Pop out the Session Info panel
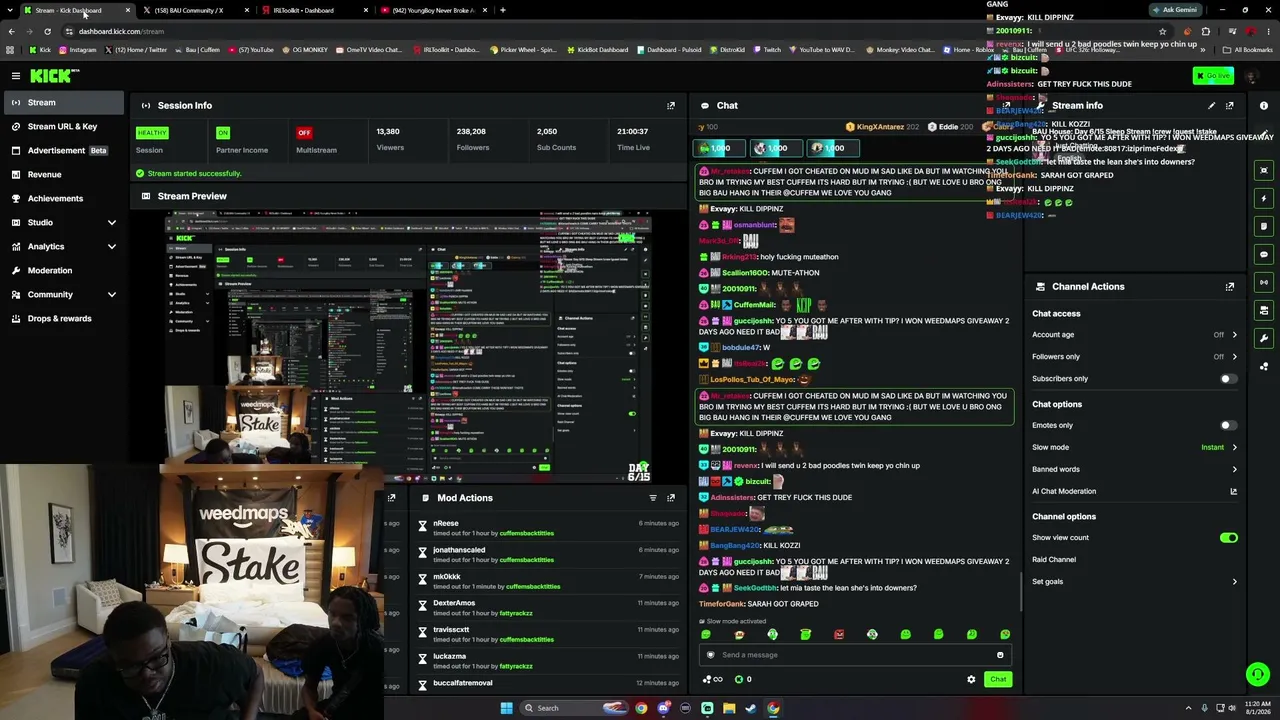The width and height of the screenshot is (1280, 720). 671,105
